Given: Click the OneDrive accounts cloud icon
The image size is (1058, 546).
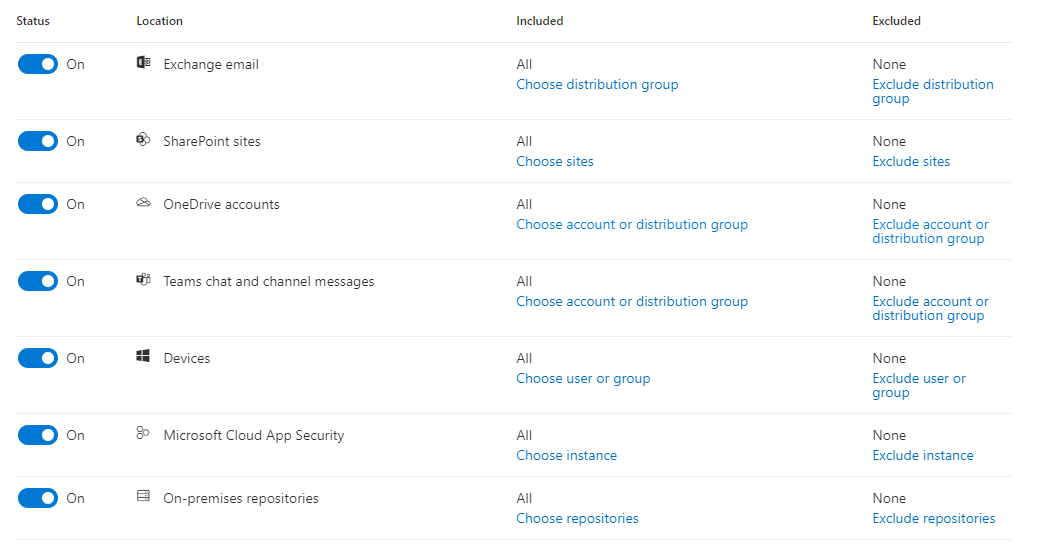Looking at the screenshot, I should click(x=143, y=203).
